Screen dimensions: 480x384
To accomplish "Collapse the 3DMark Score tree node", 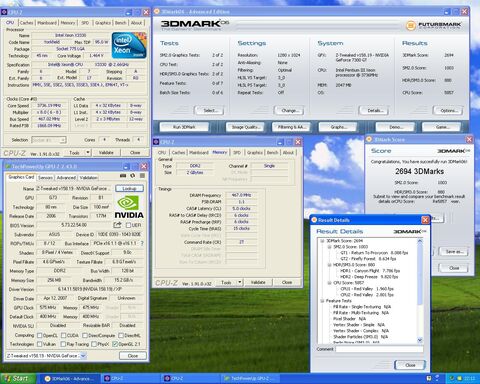I will [322, 241].
